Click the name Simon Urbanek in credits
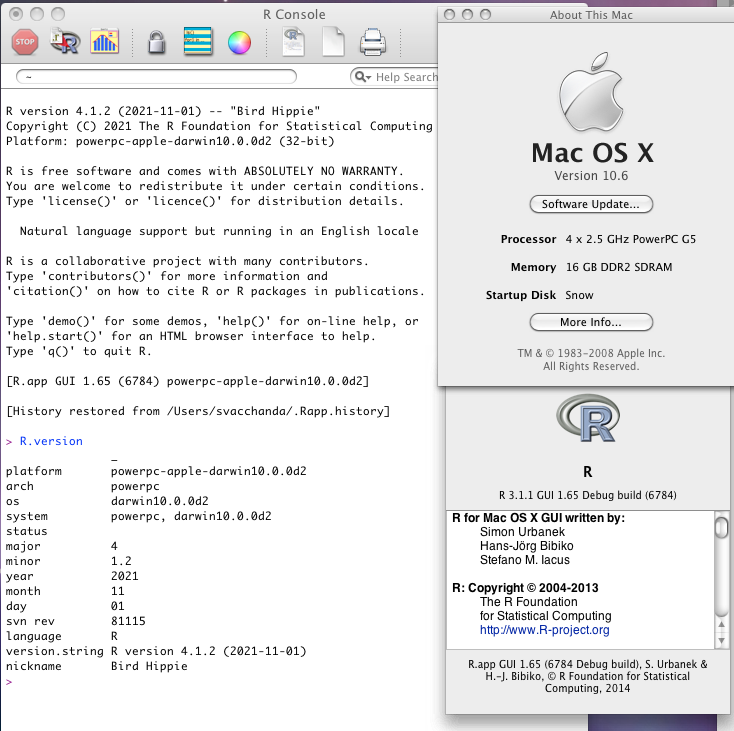The width and height of the screenshot is (734, 731). pyautogui.click(x=522, y=532)
